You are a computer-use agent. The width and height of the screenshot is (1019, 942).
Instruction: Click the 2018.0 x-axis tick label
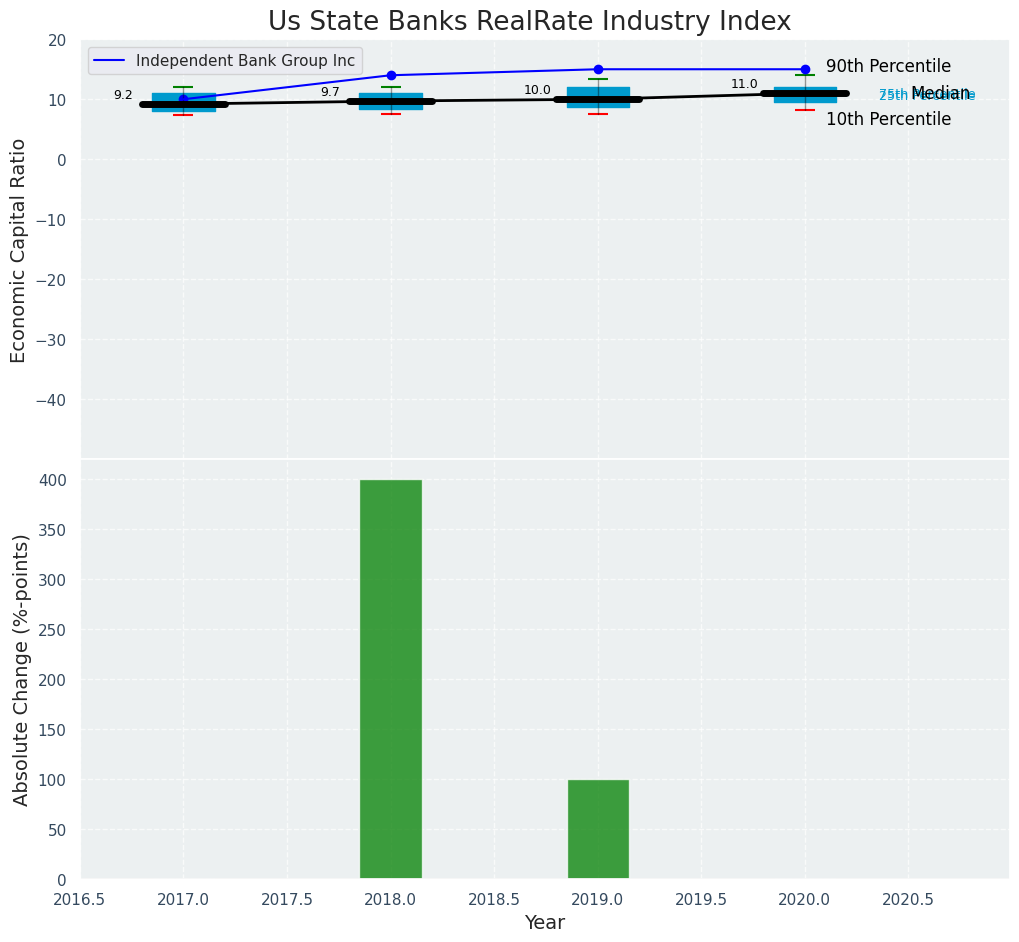pyautogui.click(x=391, y=899)
